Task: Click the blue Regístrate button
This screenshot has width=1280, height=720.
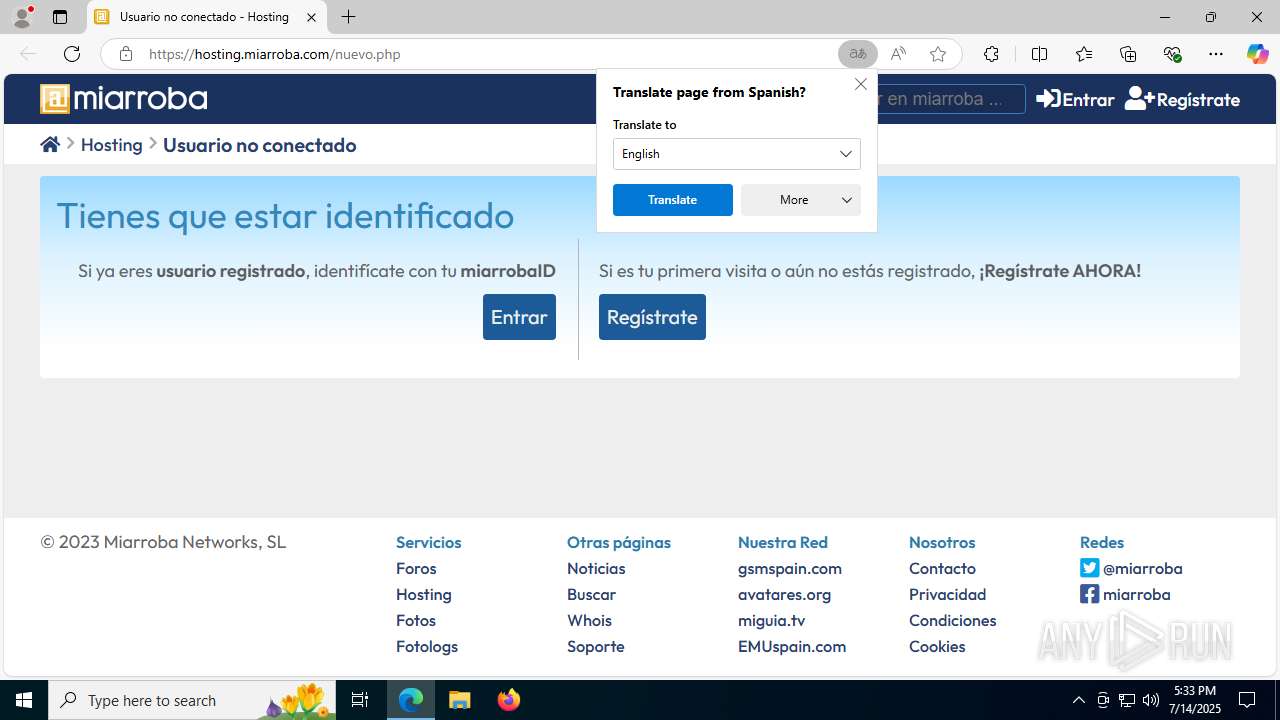Action: point(652,317)
